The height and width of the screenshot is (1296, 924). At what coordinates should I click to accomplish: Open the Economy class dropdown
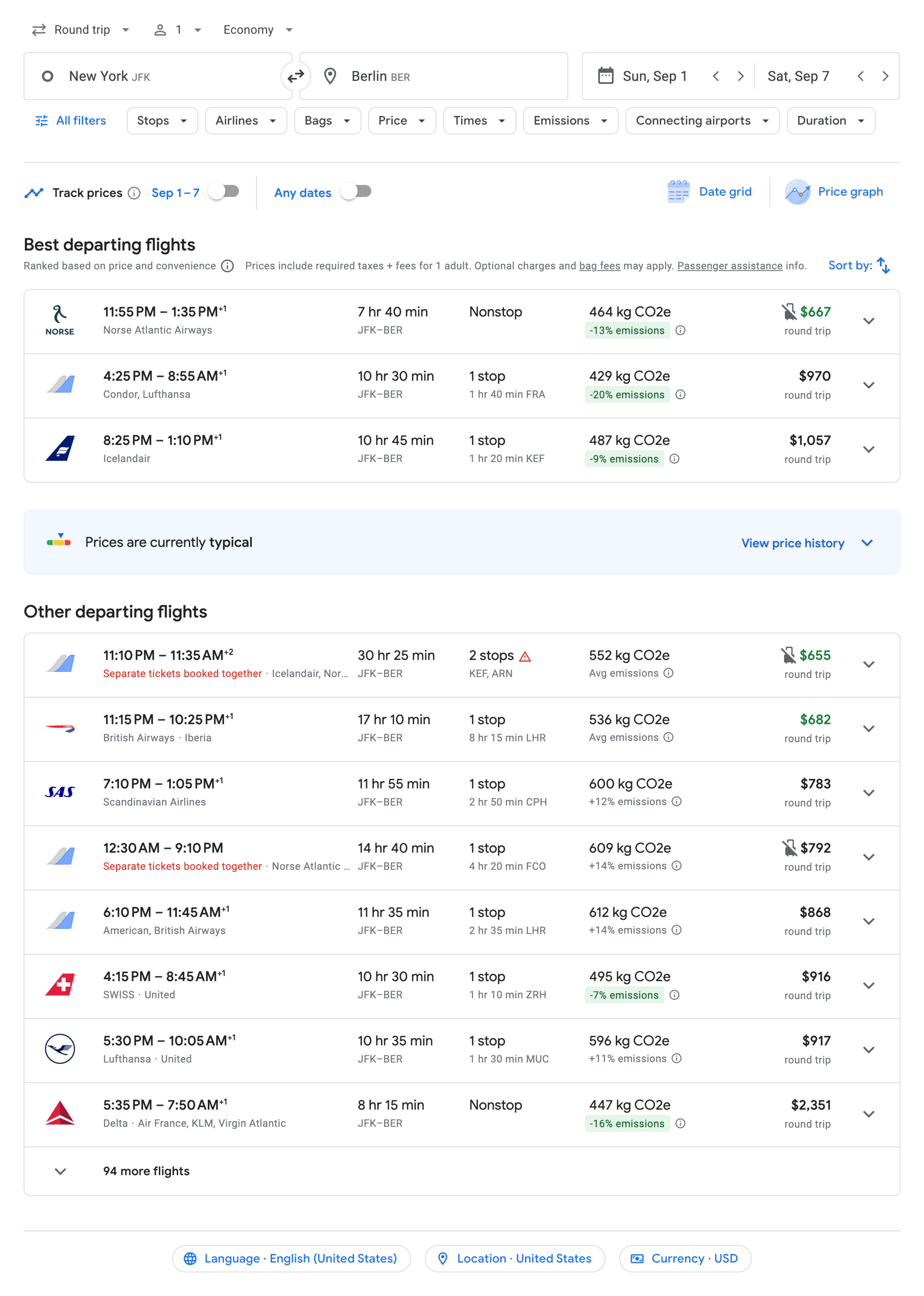(x=258, y=30)
